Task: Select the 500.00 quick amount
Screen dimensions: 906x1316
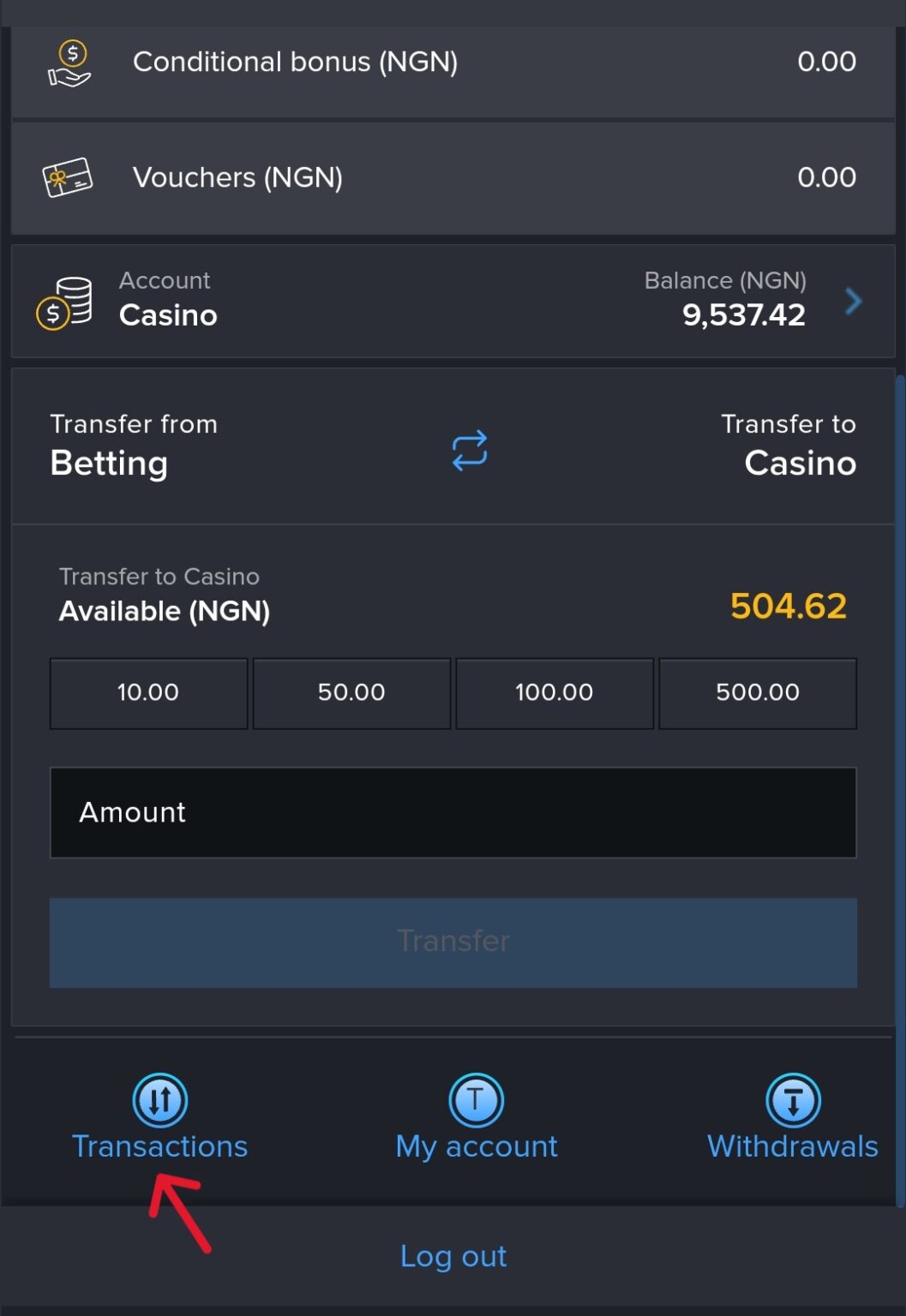Action: [758, 693]
